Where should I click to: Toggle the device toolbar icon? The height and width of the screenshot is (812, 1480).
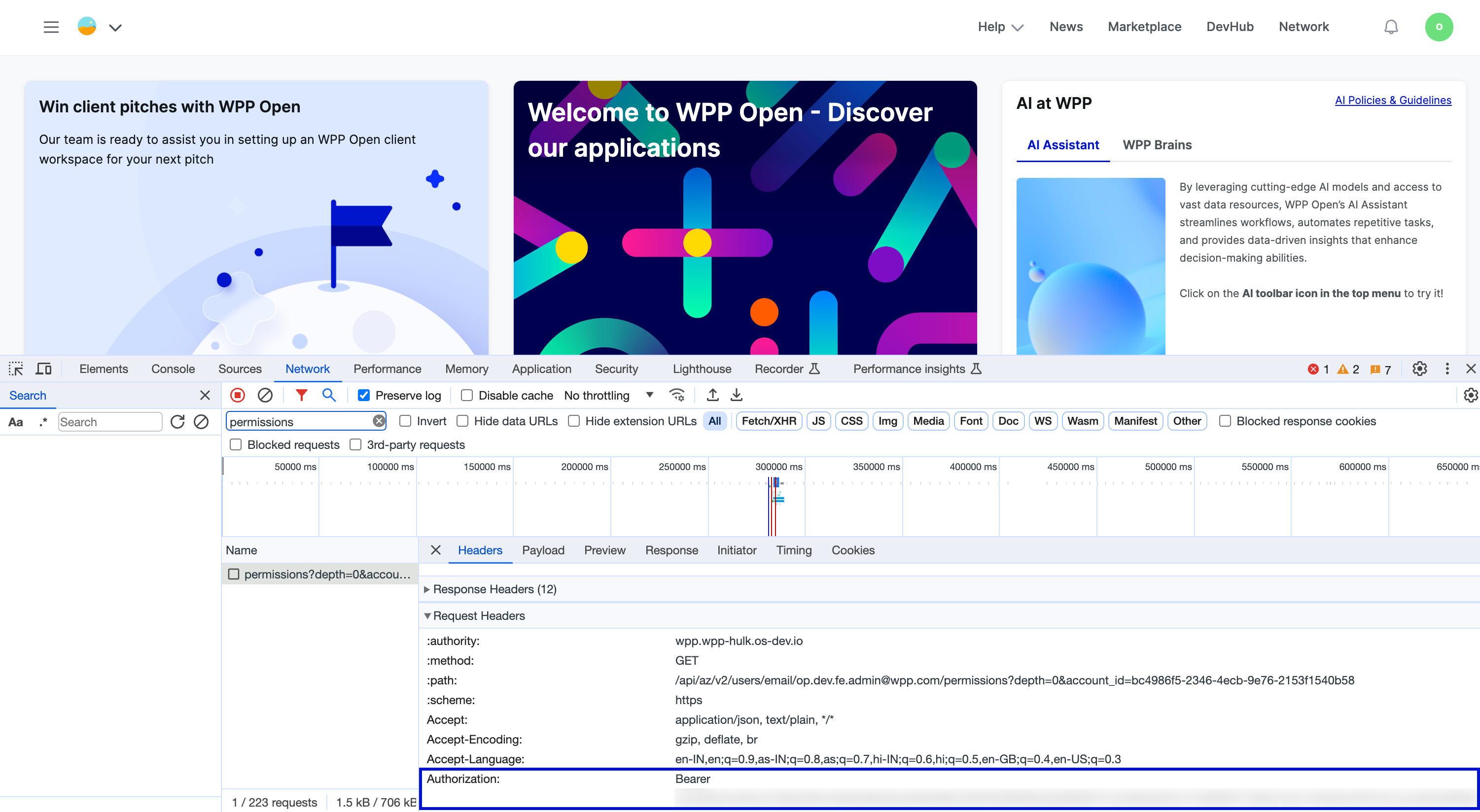click(44, 369)
